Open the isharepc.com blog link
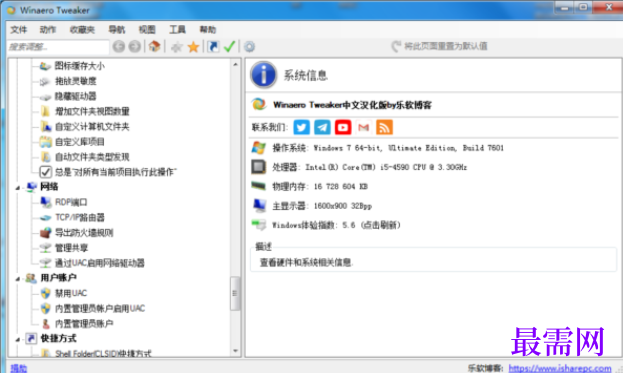 point(560,368)
